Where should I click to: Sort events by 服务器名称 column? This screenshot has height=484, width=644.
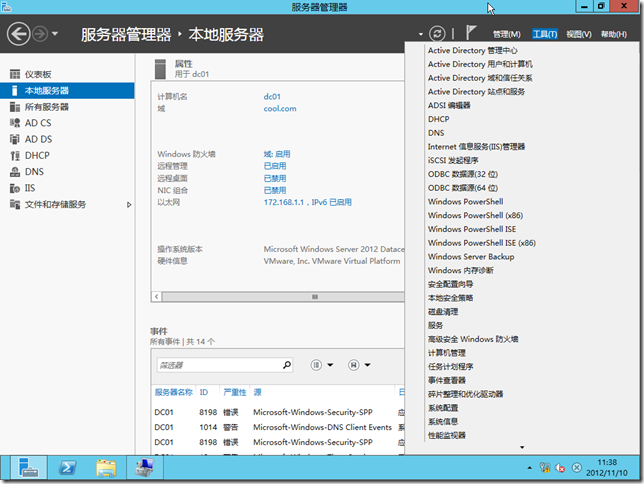173,392
